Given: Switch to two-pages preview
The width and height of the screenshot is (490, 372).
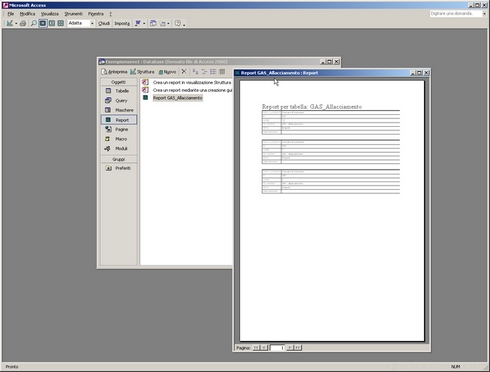Looking at the screenshot, I should click(x=52, y=23).
